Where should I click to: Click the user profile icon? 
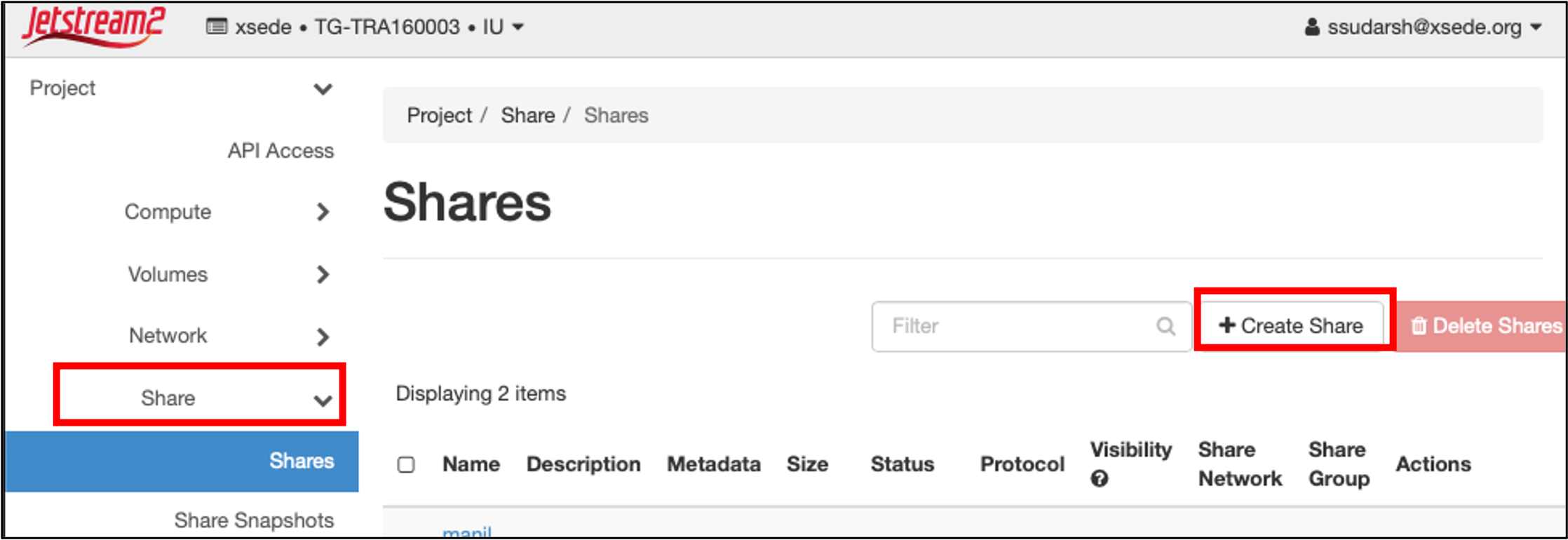(1311, 27)
